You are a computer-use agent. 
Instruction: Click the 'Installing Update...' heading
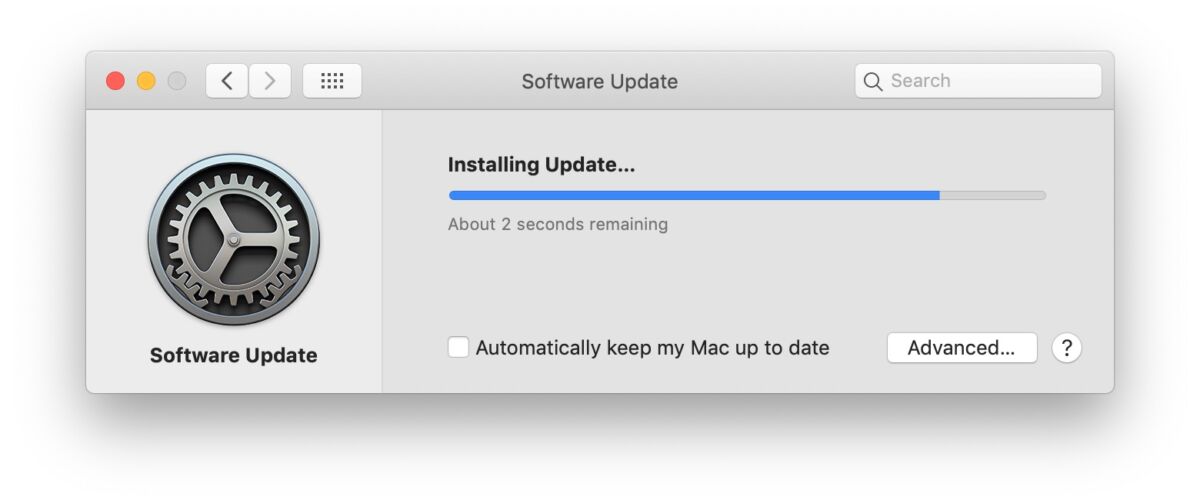click(541, 165)
